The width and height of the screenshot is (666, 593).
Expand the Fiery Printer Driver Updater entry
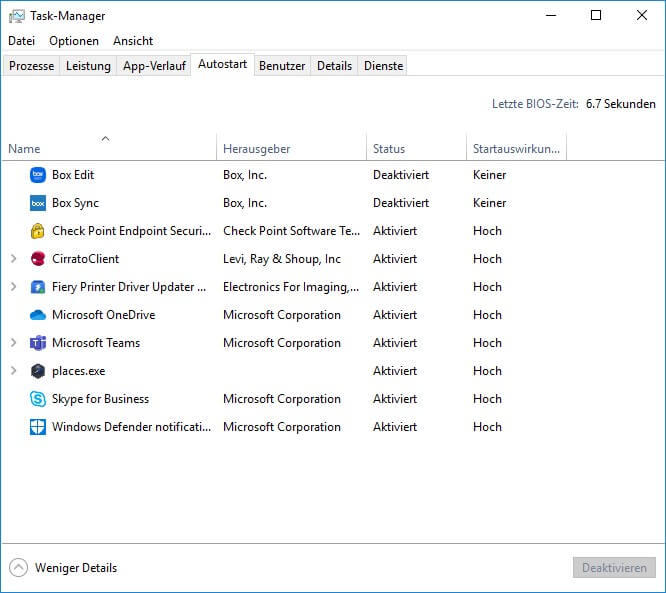pos(14,287)
